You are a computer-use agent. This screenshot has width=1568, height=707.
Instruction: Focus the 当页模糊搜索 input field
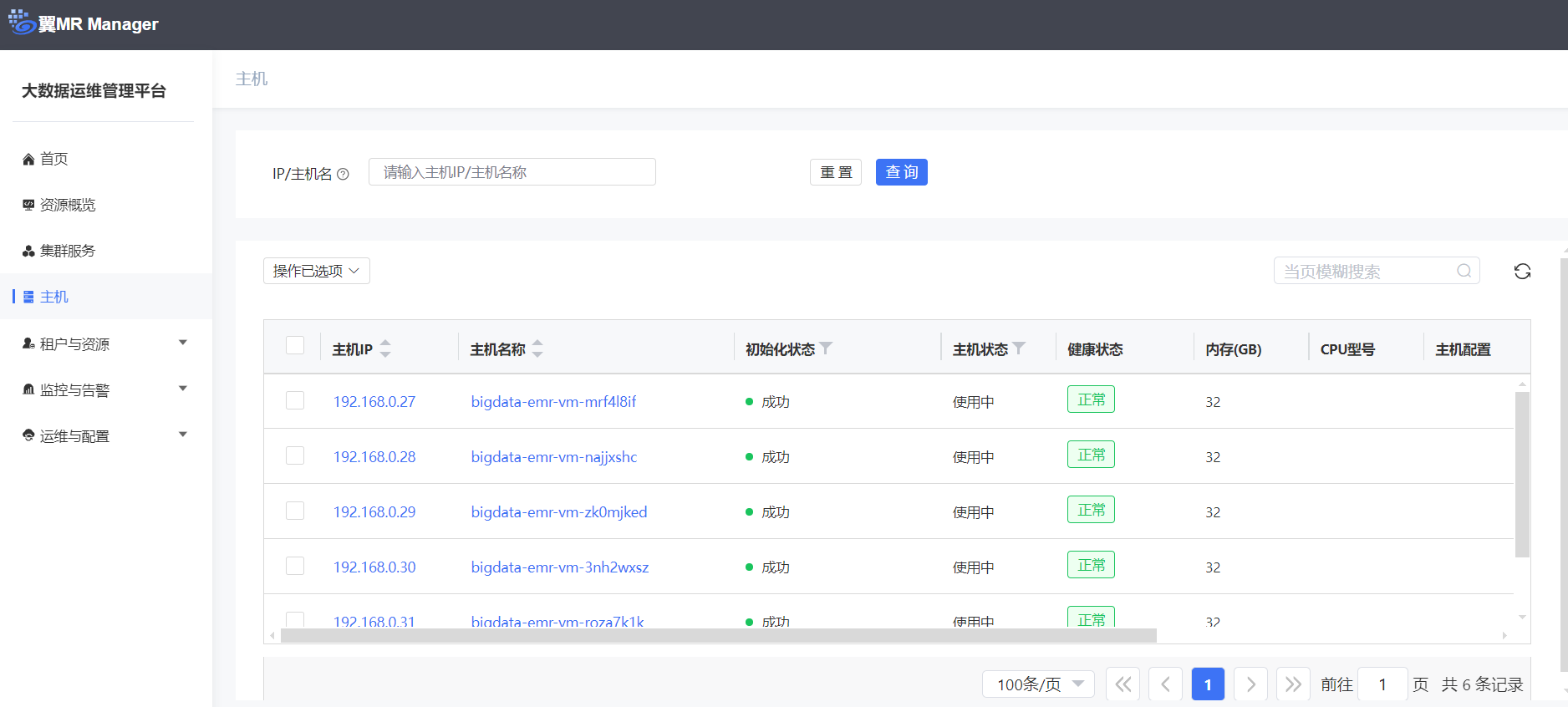click(1377, 271)
